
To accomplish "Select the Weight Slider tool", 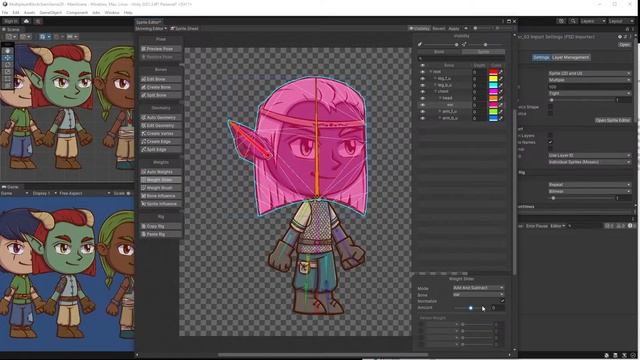I will click(x=161, y=180).
